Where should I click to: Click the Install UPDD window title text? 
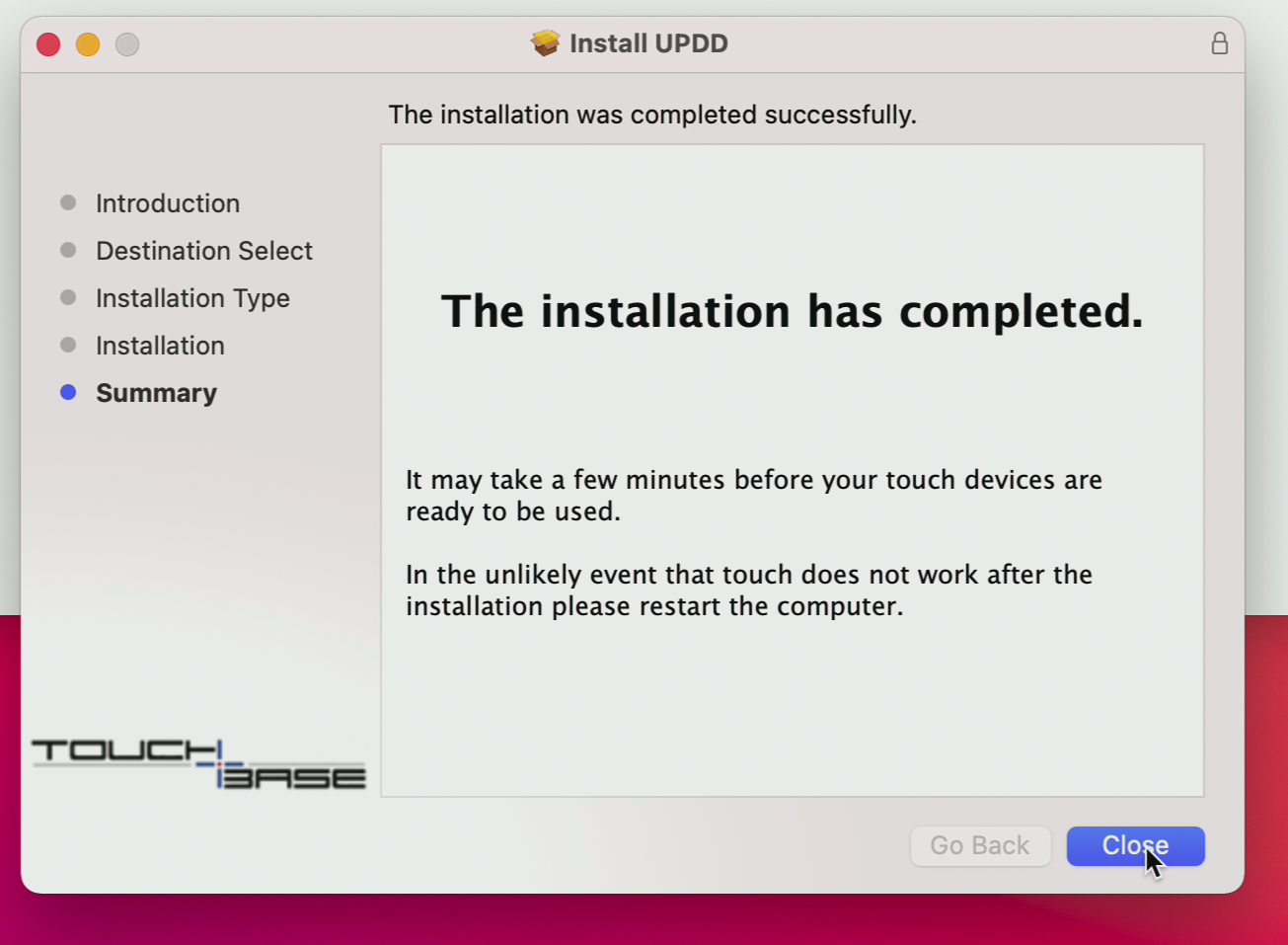(x=648, y=43)
